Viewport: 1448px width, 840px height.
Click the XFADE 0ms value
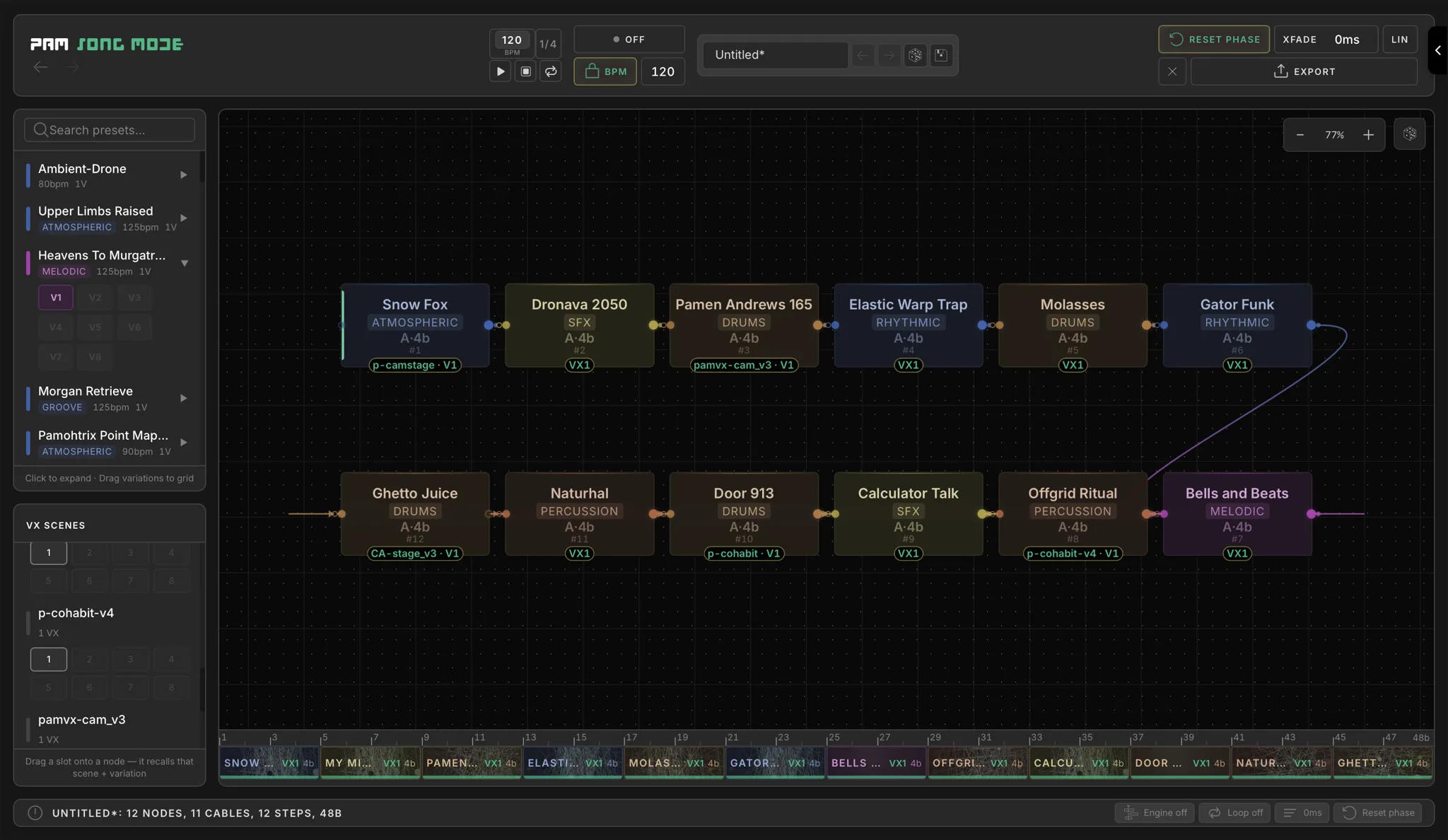pyautogui.click(x=1347, y=40)
